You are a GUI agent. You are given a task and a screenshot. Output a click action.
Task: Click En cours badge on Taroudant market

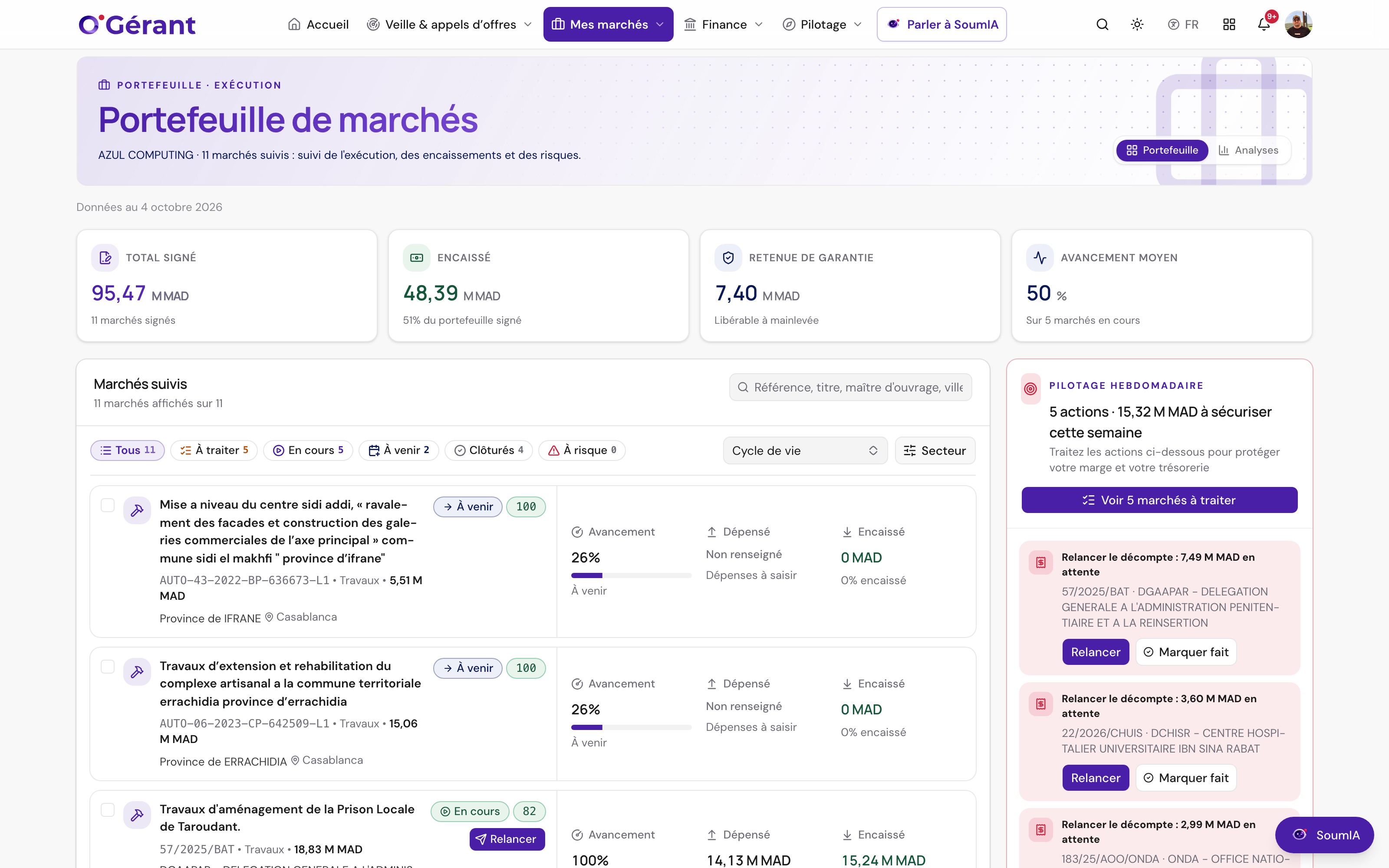[470, 811]
